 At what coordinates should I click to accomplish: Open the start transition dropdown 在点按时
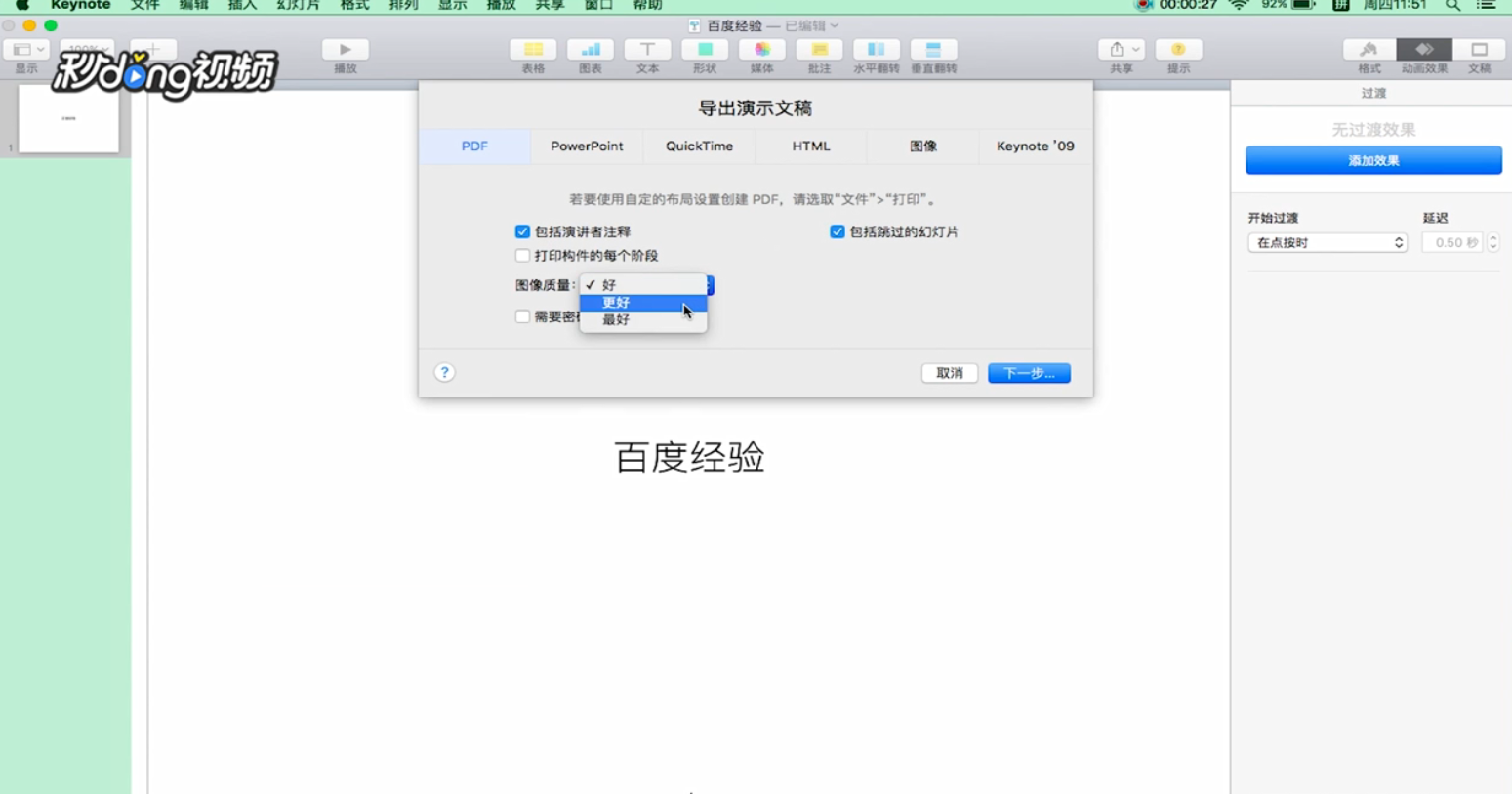(x=1328, y=243)
